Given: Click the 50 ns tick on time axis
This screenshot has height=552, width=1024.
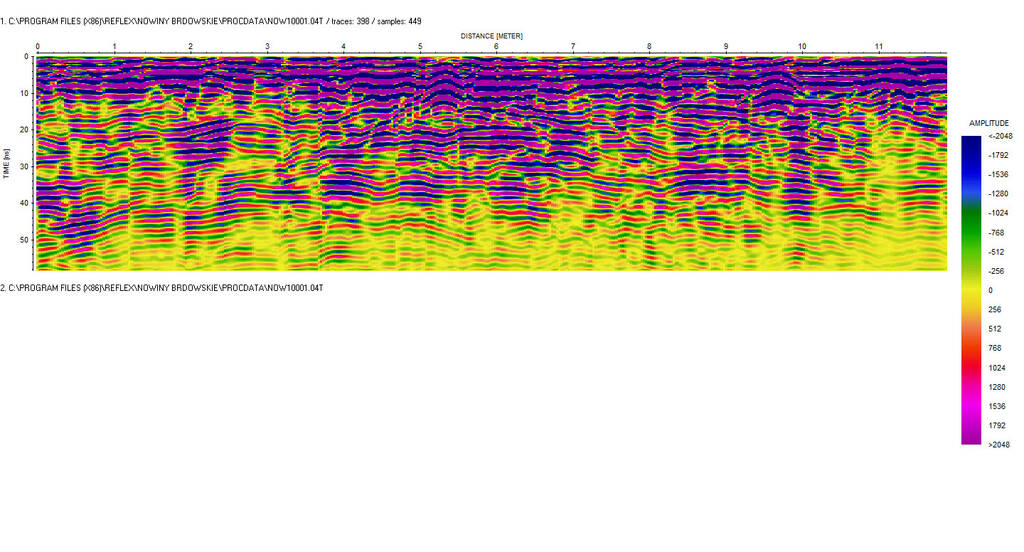Looking at the screenshot, I should [22, 240].
